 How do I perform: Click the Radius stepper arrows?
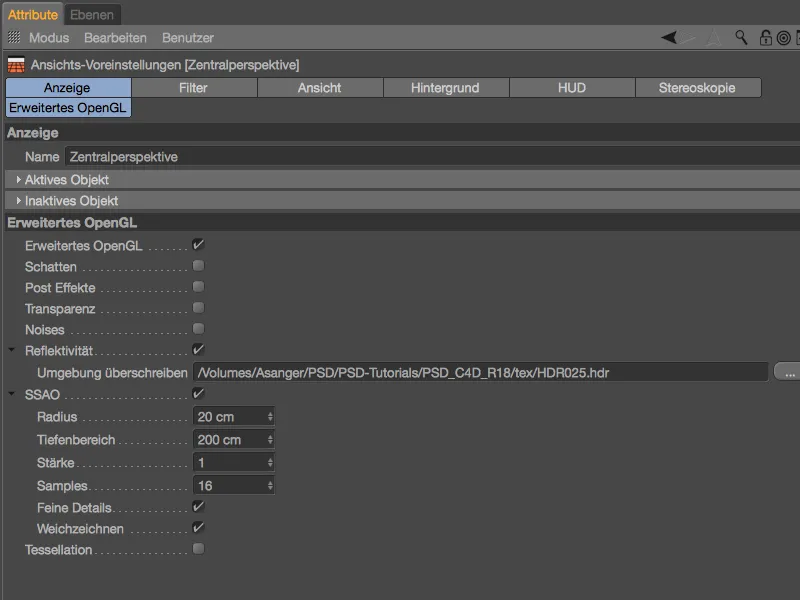click(270, 417)
